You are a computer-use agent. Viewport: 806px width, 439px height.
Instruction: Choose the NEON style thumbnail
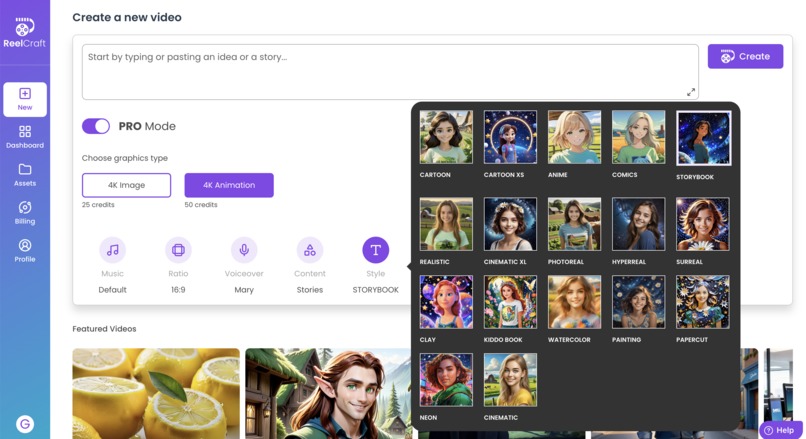(x=446, y=380)
